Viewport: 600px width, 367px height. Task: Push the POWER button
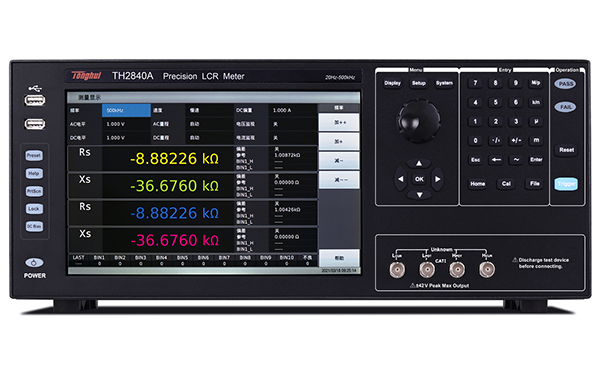pyautogui.click(x=34, y=263)
